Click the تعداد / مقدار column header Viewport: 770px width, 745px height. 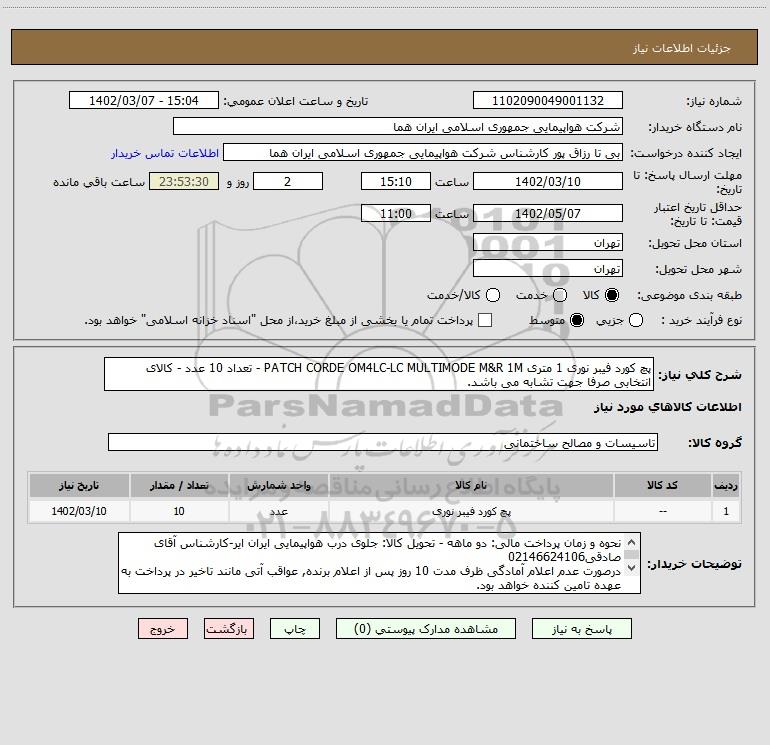(179, 485)
